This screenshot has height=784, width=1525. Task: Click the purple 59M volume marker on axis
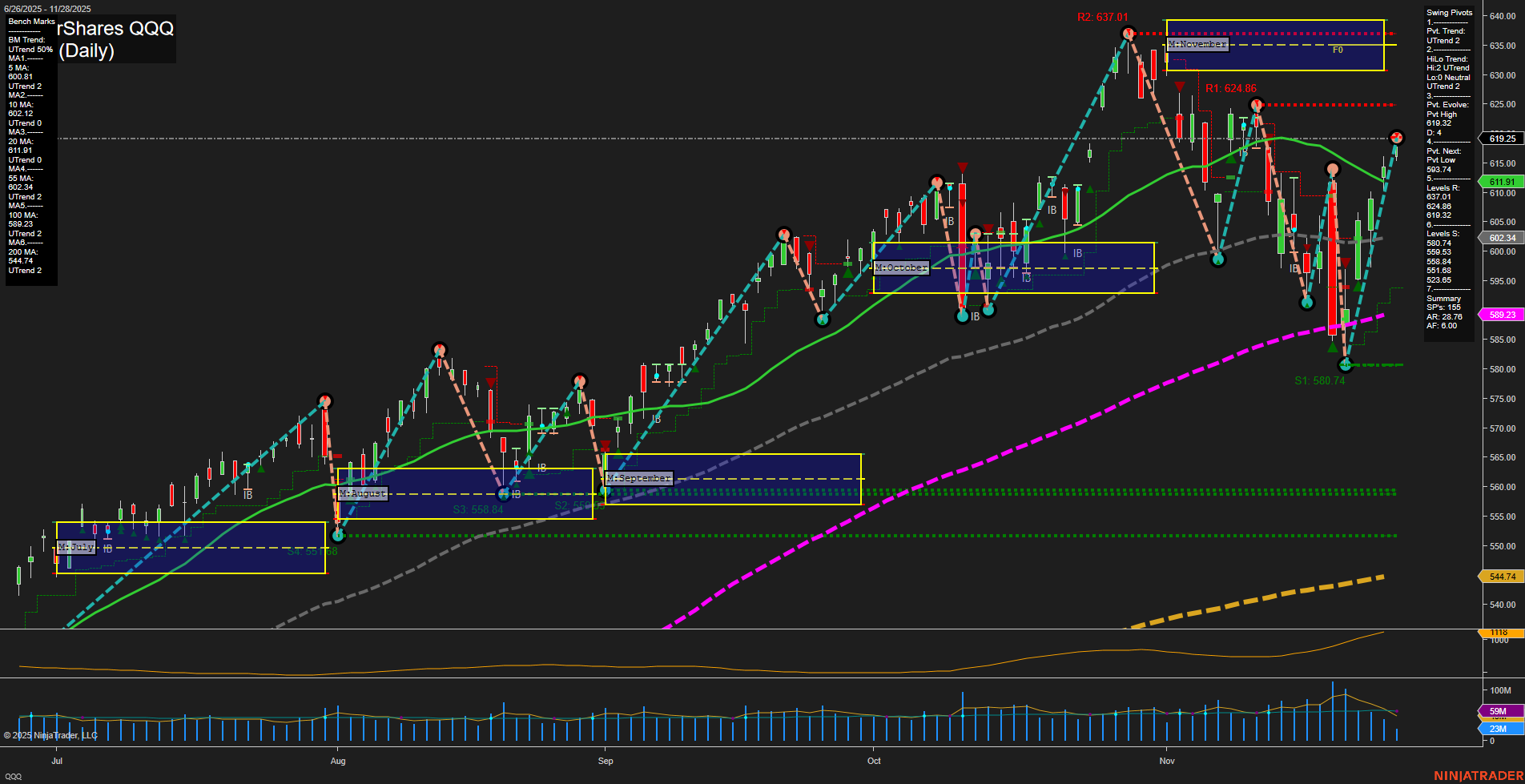pos(1497,711)
